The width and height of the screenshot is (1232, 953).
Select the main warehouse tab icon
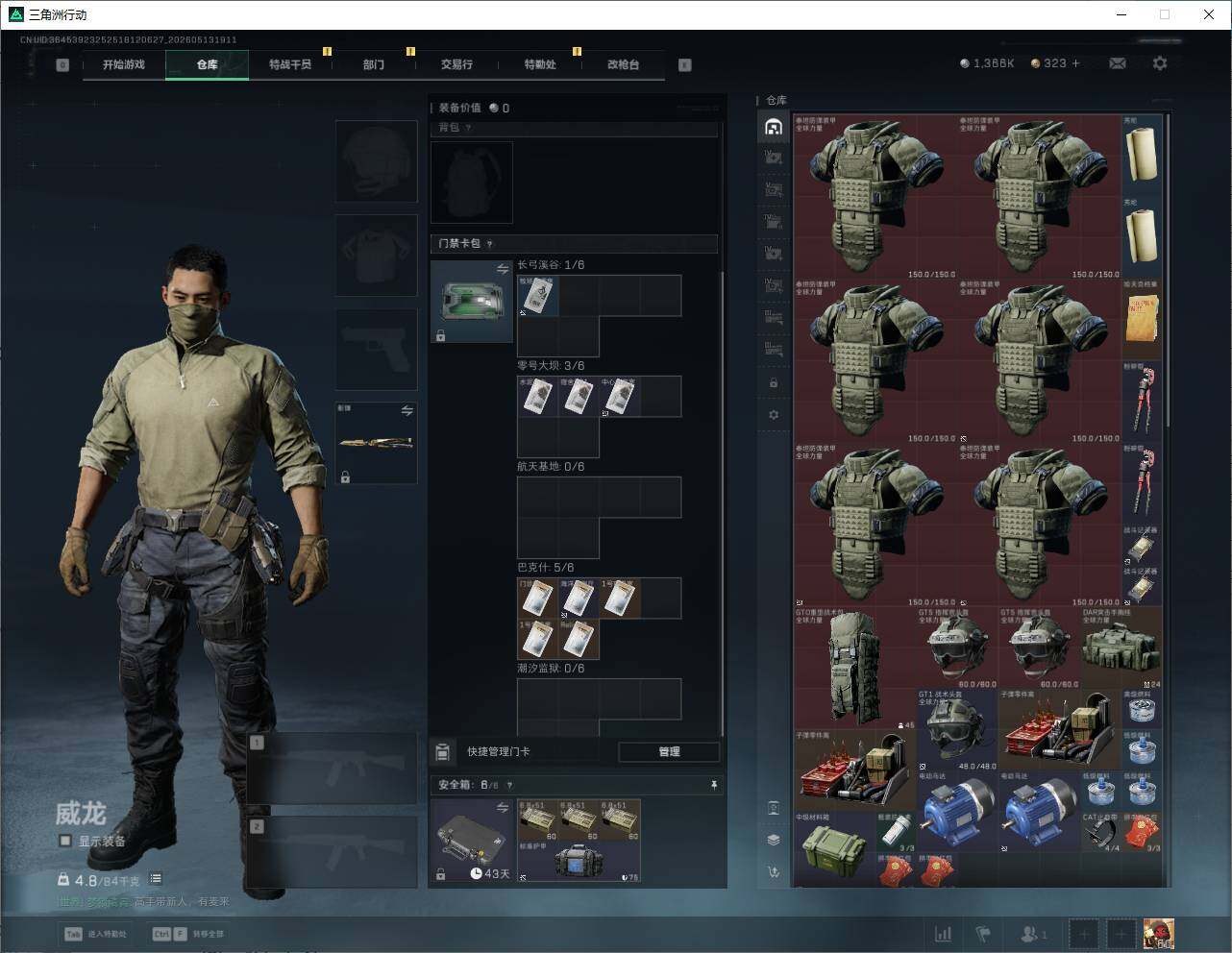click(x=774, y=127)
